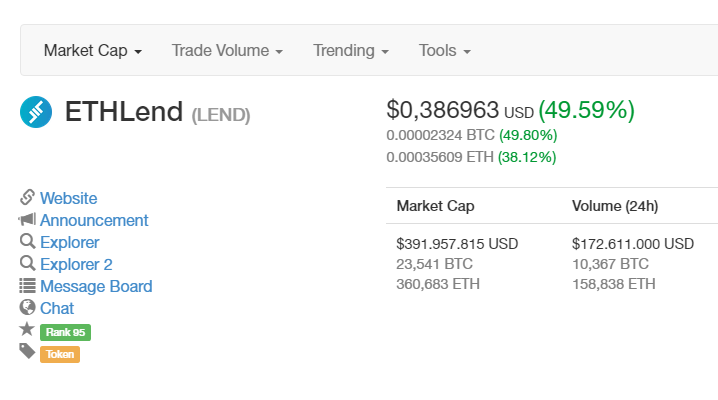Viewport: 718px width, 400px height.
Task: Click the tag icon beside Token
Action: (x=27, y=352)
